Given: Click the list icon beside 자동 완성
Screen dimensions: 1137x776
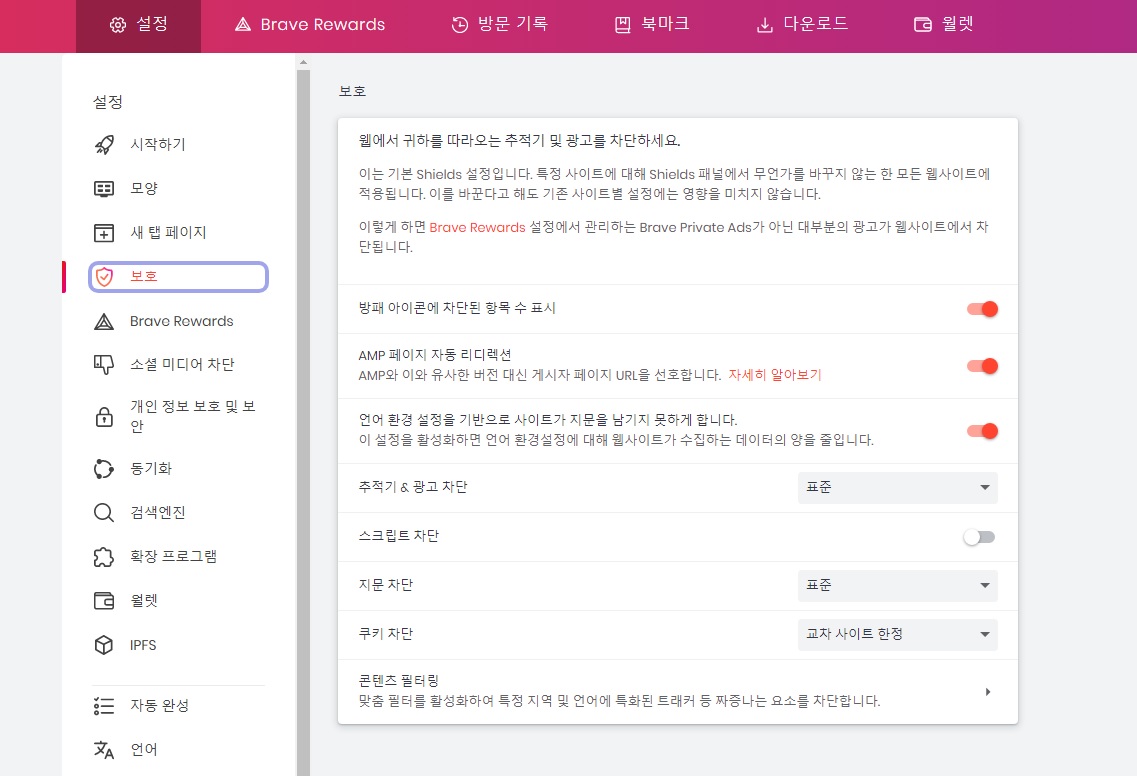Looking at the screenshot, I should pyautogui.click(x=104, y=706).
